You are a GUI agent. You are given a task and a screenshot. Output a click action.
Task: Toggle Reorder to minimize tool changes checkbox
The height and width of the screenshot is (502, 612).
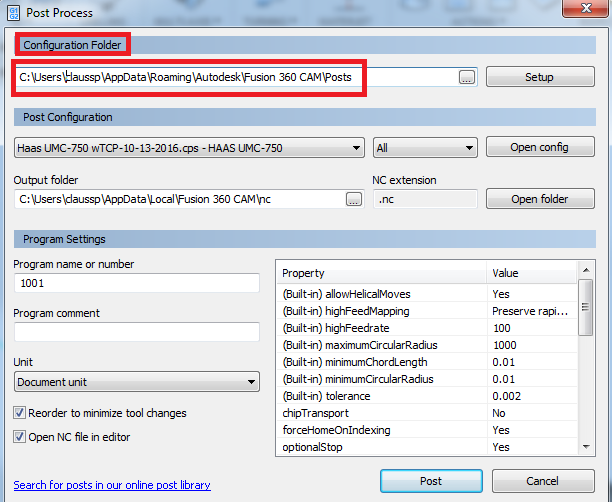coord(20,413)
